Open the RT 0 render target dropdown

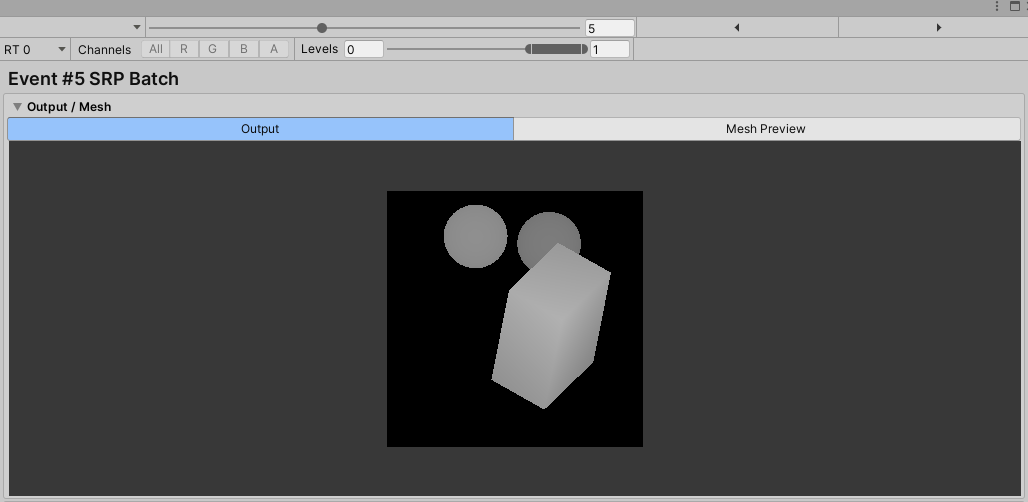pyautogui.click(x=35, y=49)
